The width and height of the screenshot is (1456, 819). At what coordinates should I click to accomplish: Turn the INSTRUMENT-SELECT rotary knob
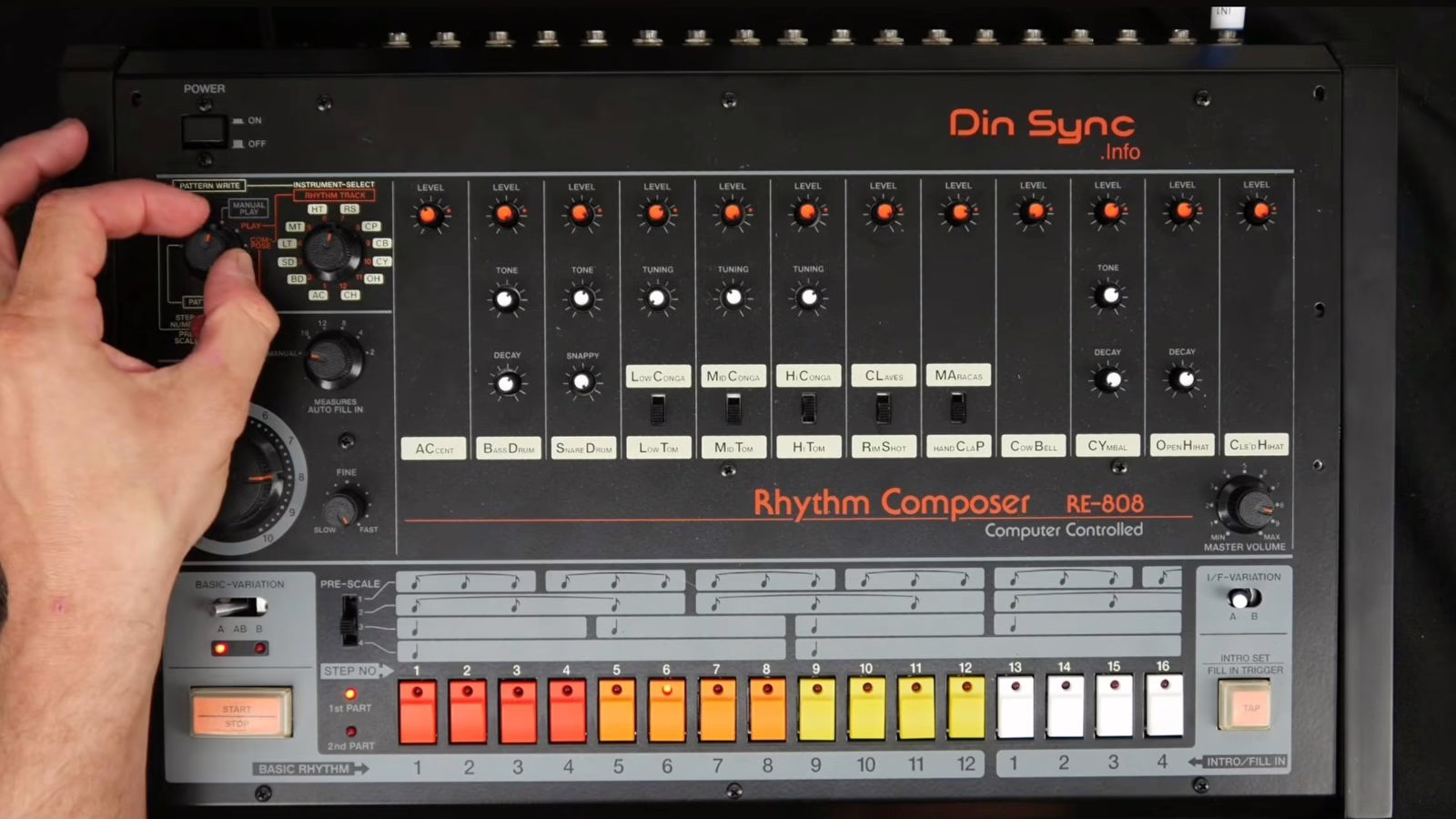331,249
